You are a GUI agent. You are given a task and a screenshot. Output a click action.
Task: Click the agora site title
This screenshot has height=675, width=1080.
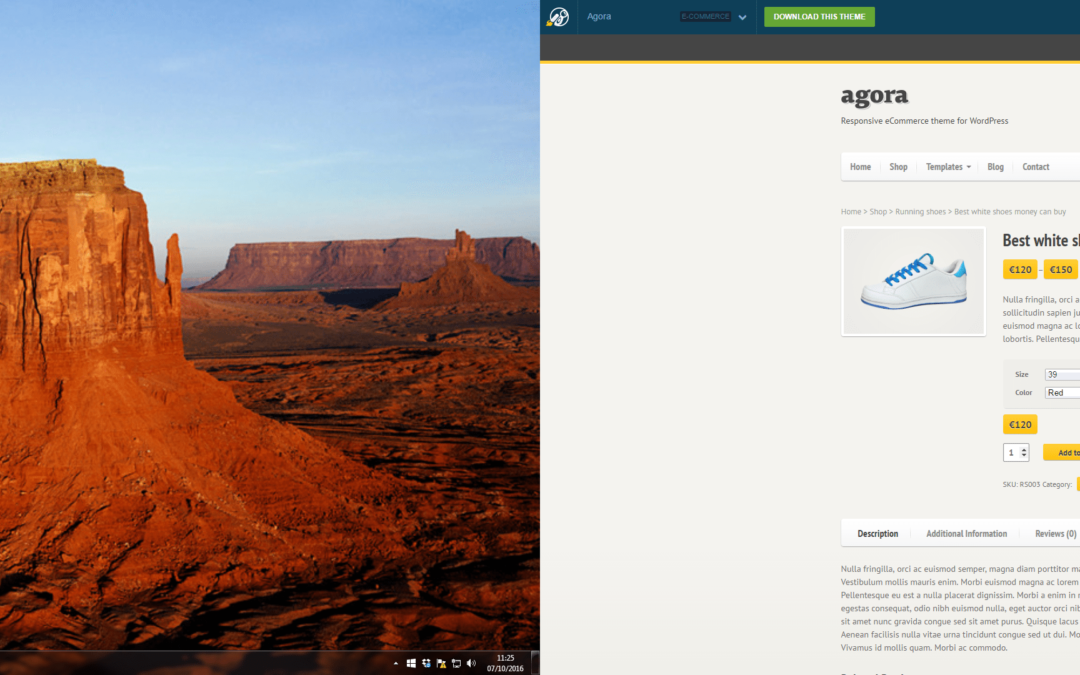(x=874, y=96)
